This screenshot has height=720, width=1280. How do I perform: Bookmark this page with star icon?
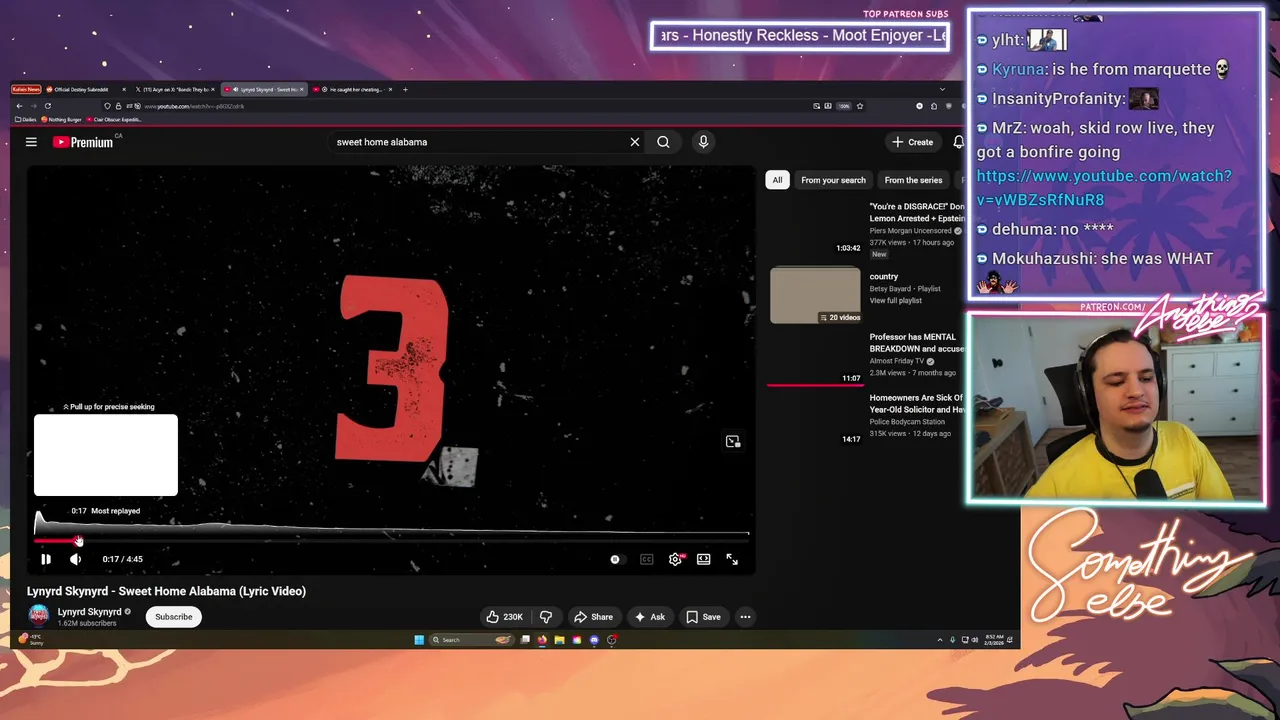[859, 106]
